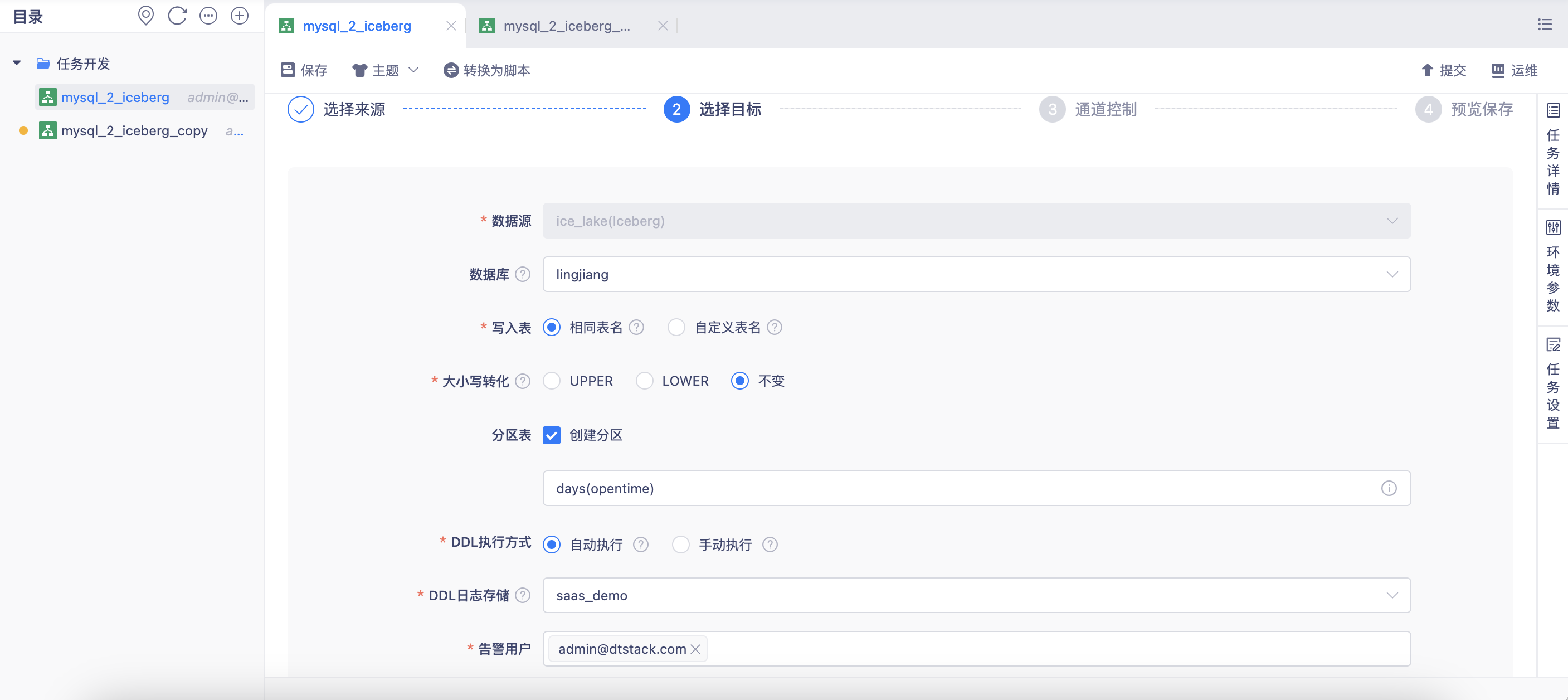This screenshot has width=1568, height=700.
Task: Switch to the mysql_2_iceberg tab
Action: 357,26
